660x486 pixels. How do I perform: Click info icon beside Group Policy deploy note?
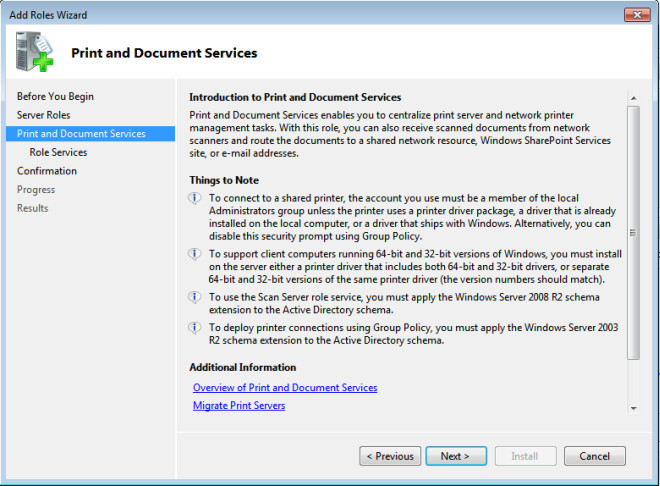(x=194, y=327)
